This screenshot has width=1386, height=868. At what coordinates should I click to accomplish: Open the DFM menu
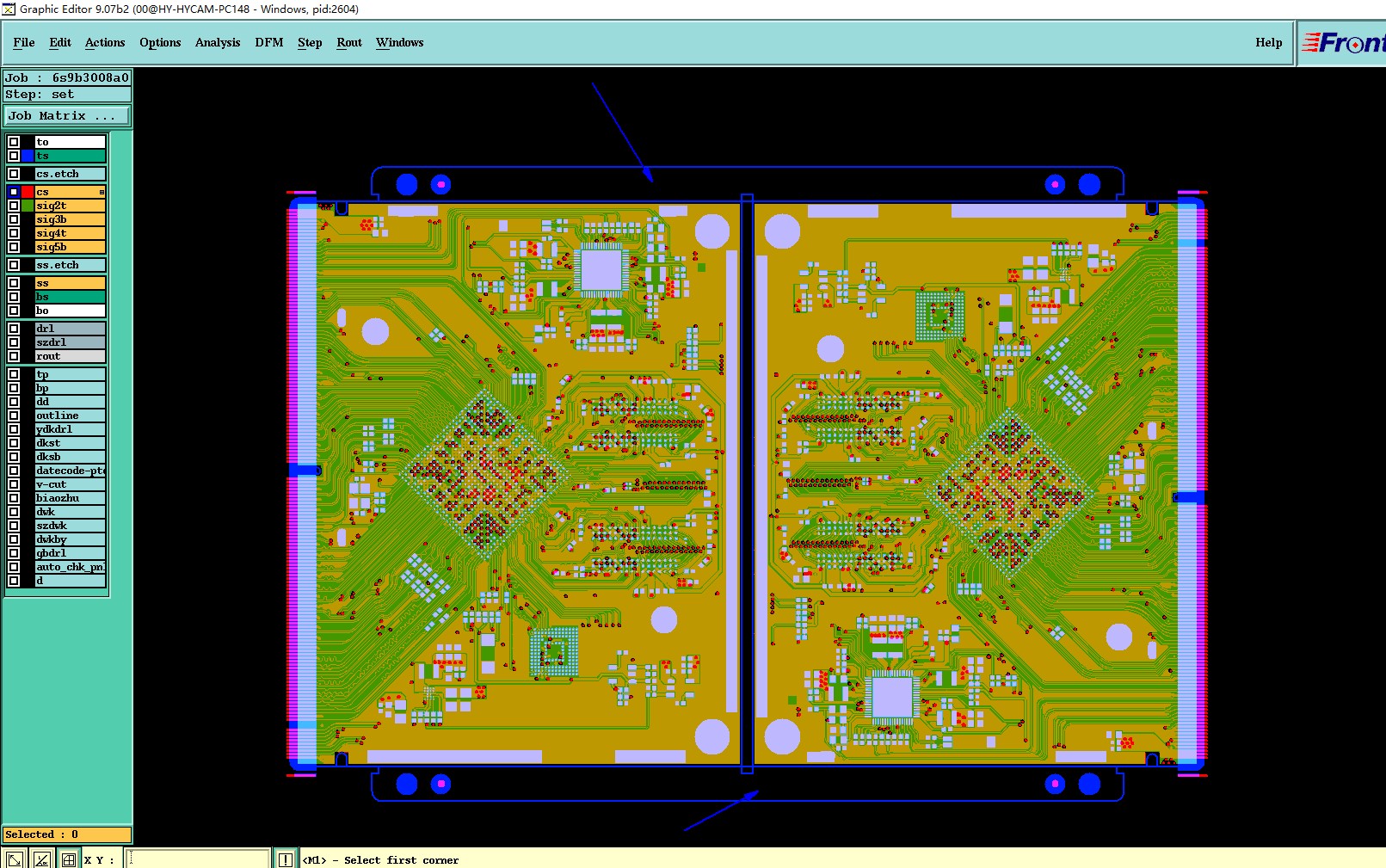pos(269,42)
